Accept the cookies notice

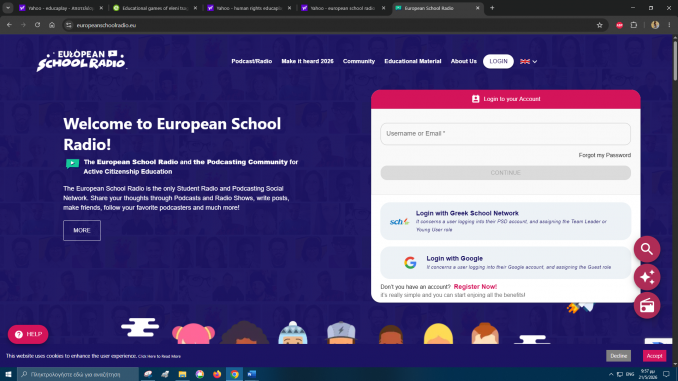(654, 356)
